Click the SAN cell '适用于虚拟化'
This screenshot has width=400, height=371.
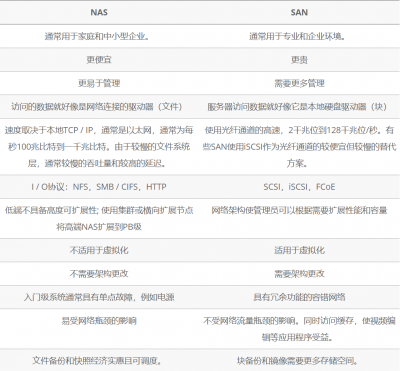299,250
